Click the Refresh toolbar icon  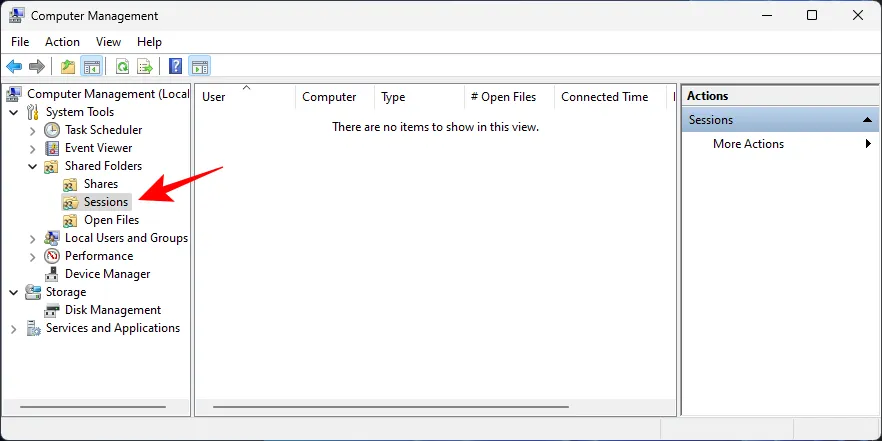tap(122, 67)
